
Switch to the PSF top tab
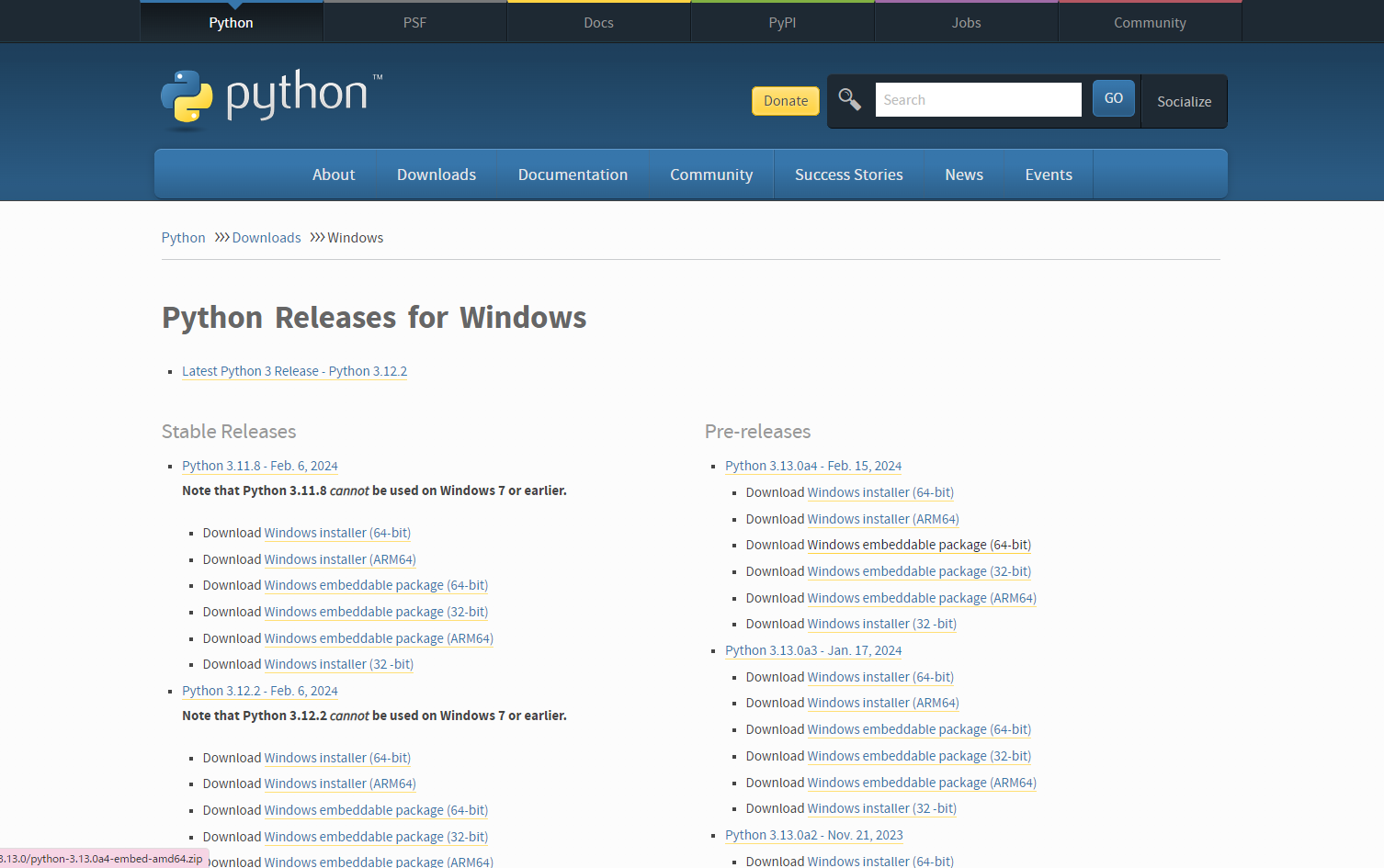tap(414, 23)
